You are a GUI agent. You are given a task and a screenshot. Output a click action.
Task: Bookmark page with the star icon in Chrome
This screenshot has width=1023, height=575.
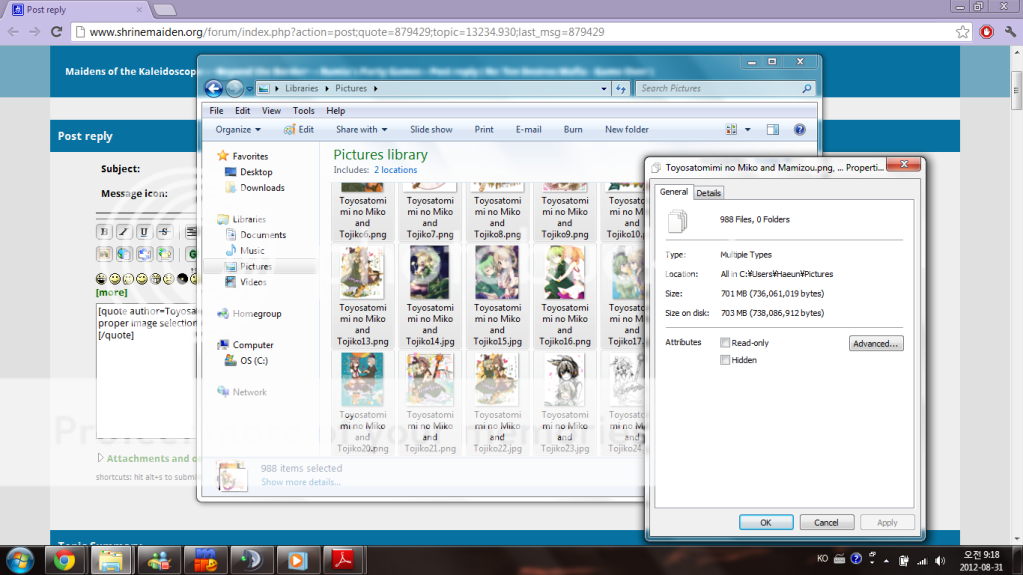click(x=962, y=32)
